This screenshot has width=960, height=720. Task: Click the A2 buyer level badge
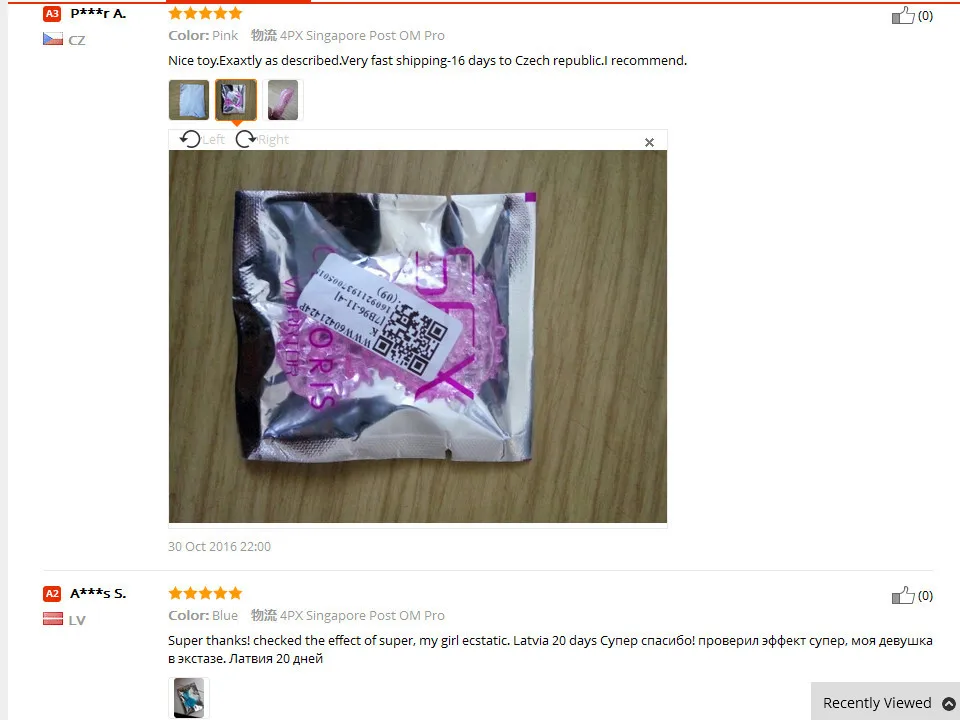52,593
